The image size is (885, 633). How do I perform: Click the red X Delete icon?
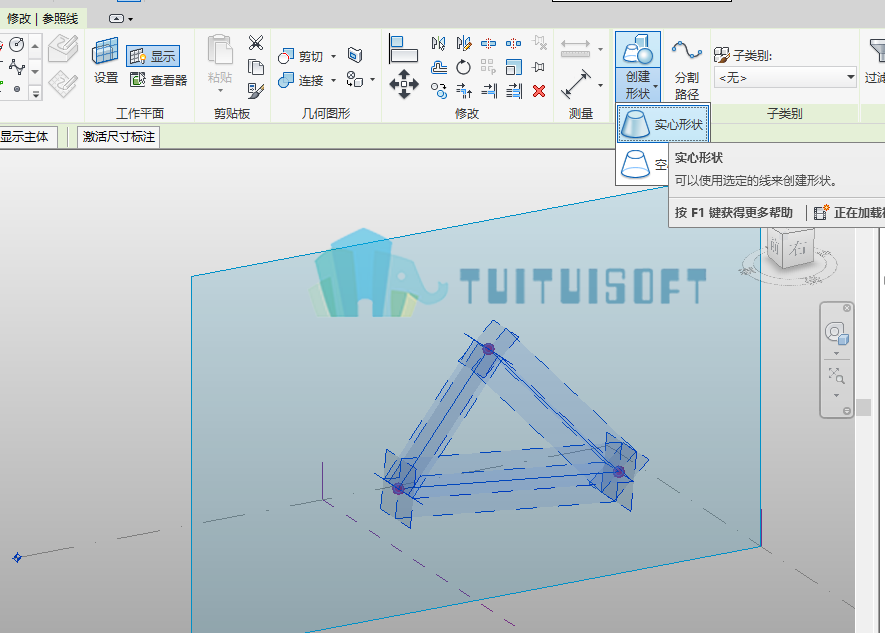[539, 91]
